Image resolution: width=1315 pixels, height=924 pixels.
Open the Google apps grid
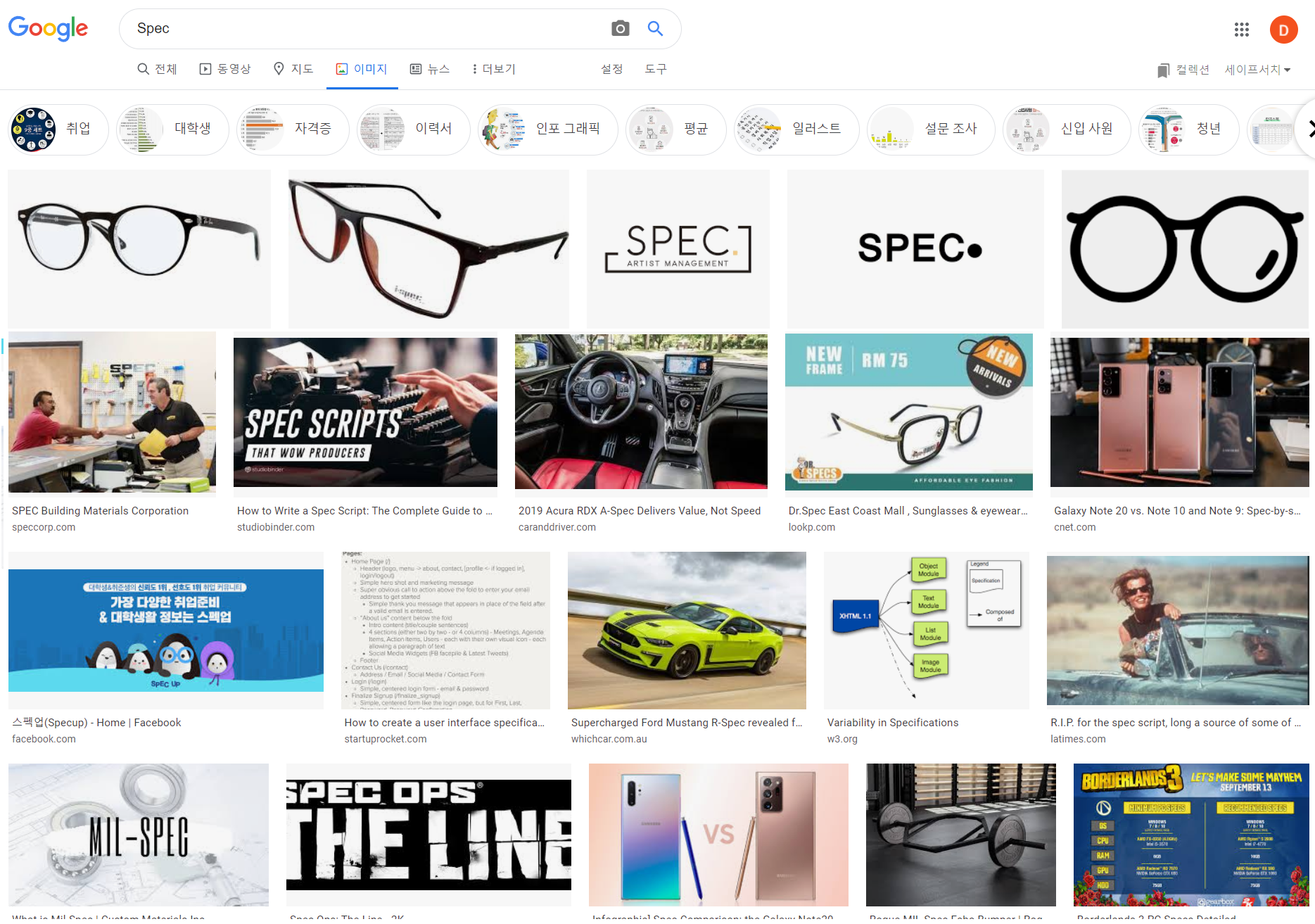[1241, 29]
